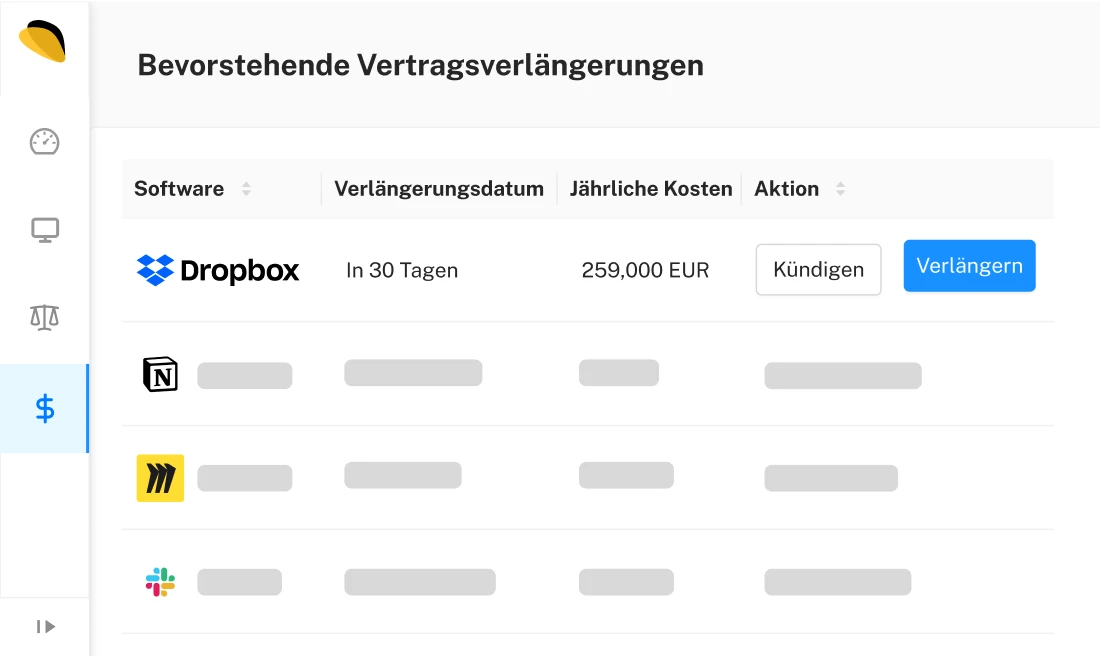Click the Jährliche Kosten column header
This screenshot has height=656, width=1100.
pyautogui.click(x=651, y=189)
